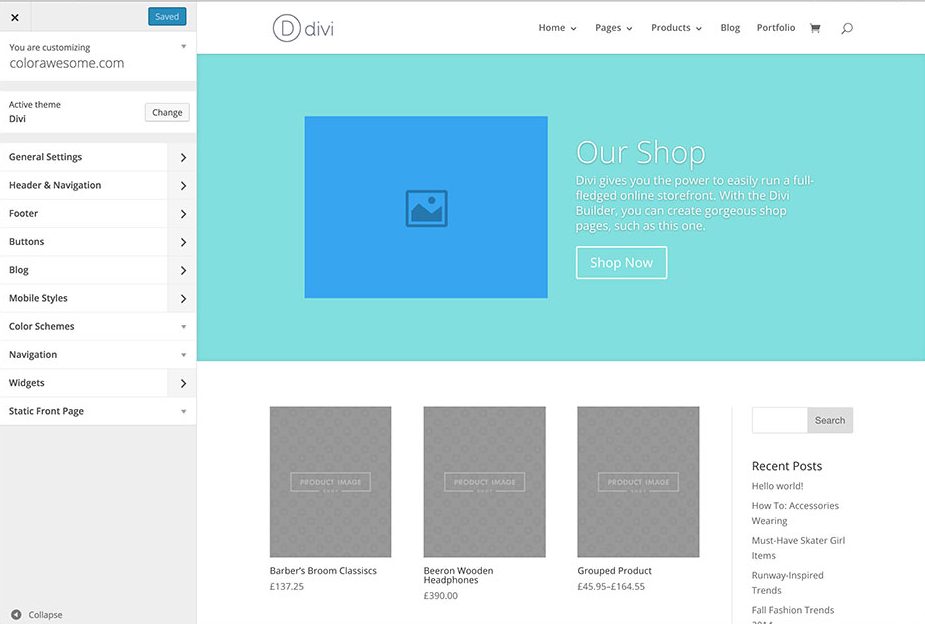
Task: Open the Buttons panel chevron
Action: 183,242
